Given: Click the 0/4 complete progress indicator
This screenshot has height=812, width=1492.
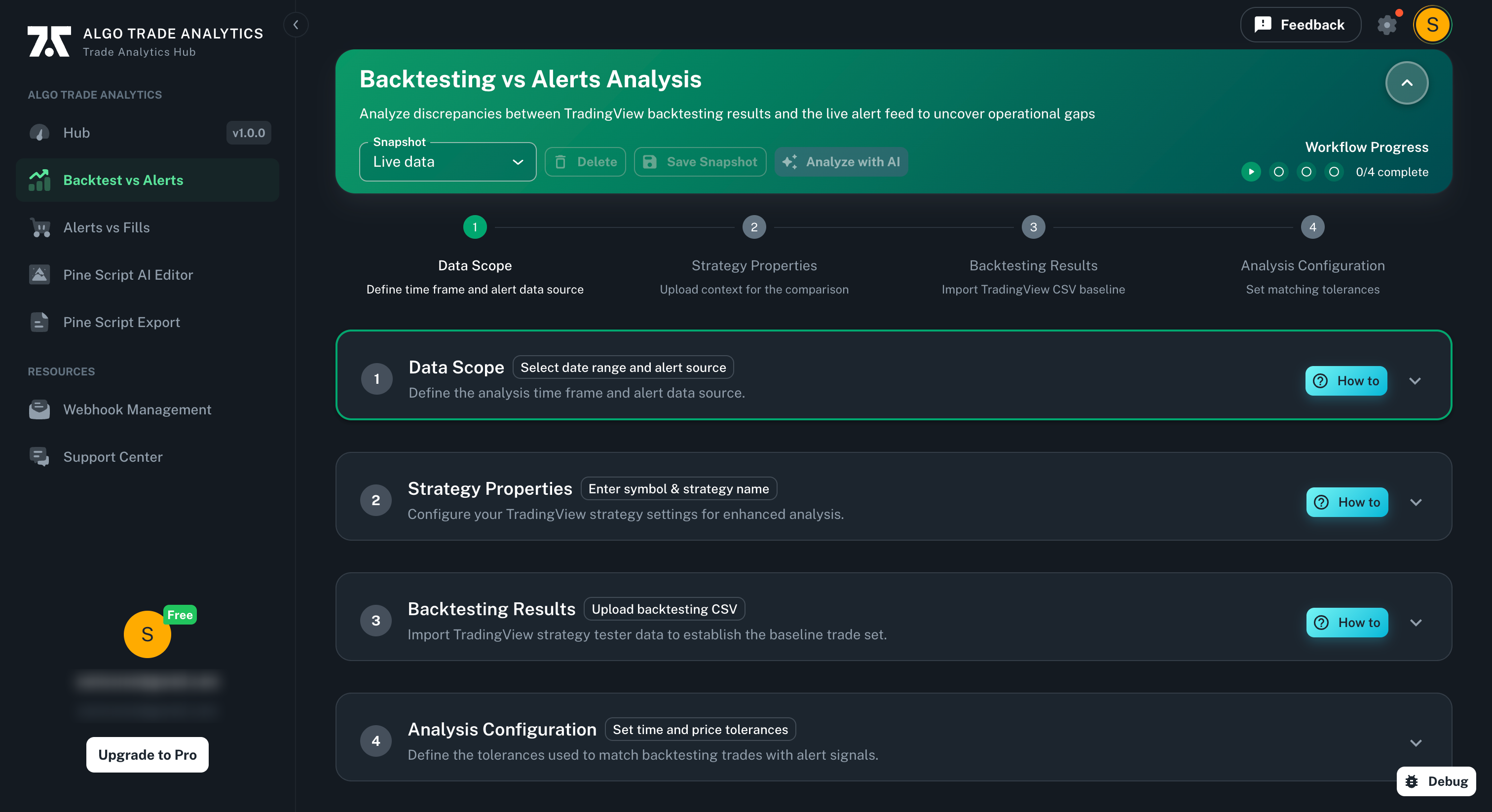Looking at the screenshot, I should (x=1392, y=172).
